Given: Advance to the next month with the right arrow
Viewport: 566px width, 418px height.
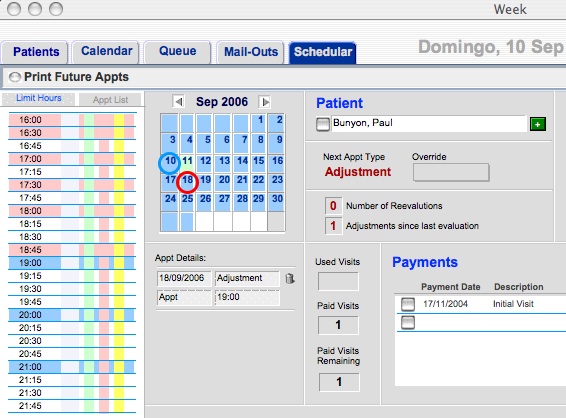Looking at the screenshot, I should tap(265, 102).
